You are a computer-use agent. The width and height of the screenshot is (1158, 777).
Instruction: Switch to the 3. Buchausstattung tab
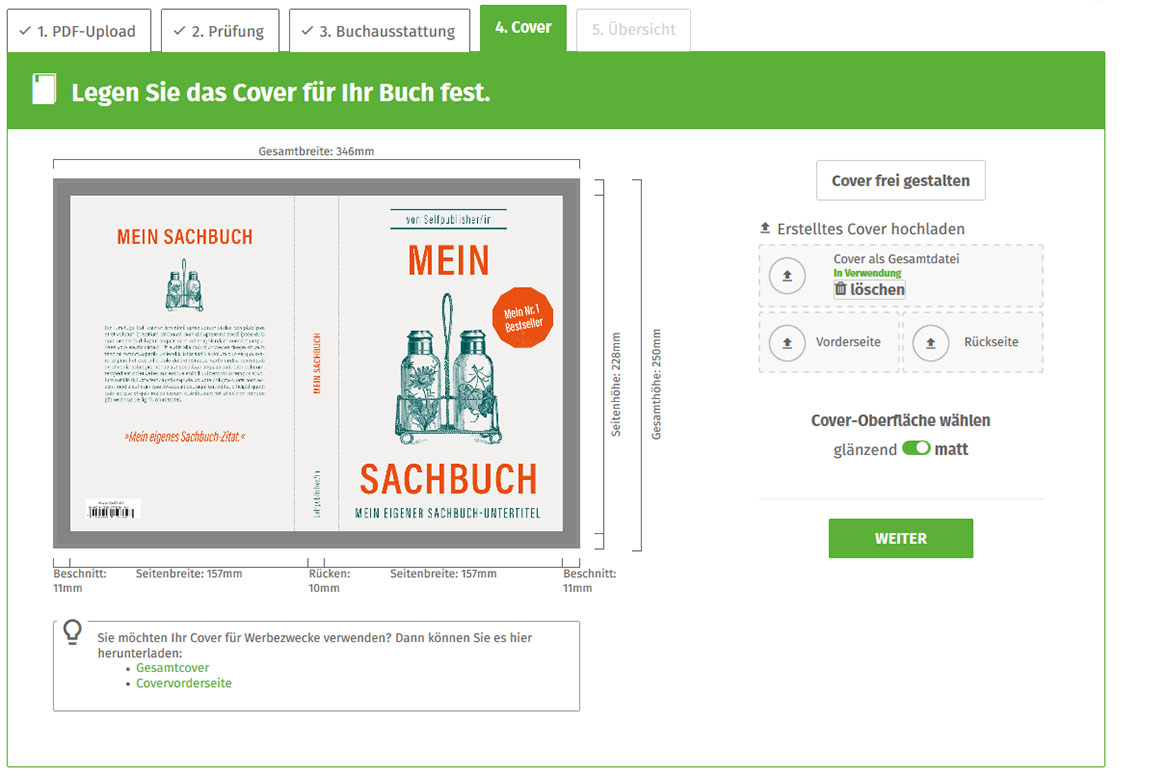point(379,31)
